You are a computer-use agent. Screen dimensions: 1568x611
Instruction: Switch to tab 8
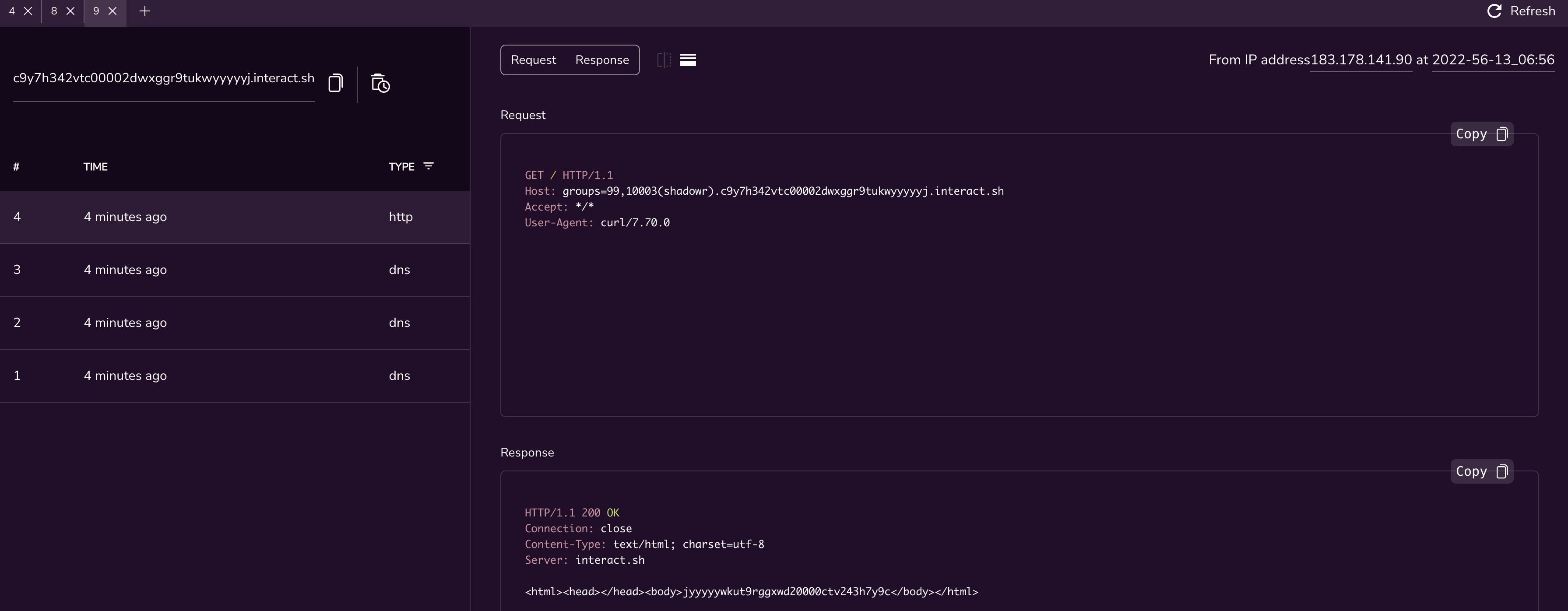(54, 11)
